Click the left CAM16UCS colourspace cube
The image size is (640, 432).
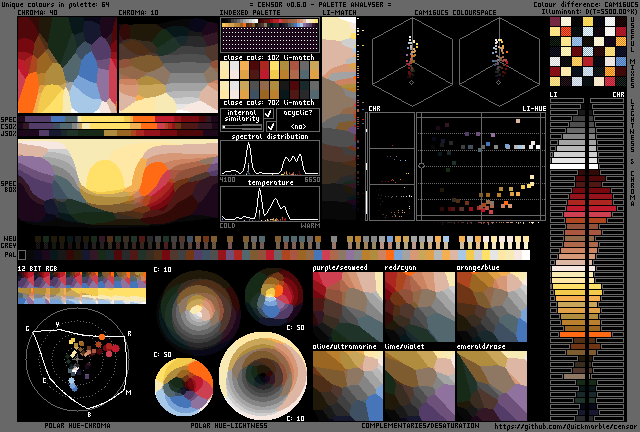pyautogui.click(x=412, y=60)
